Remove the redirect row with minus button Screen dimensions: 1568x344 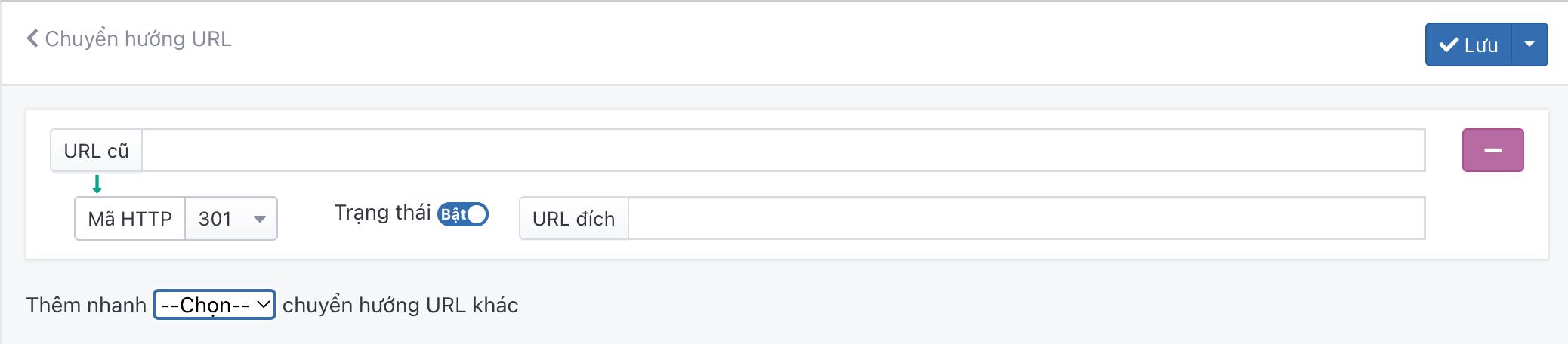(x=1492, y=150)
